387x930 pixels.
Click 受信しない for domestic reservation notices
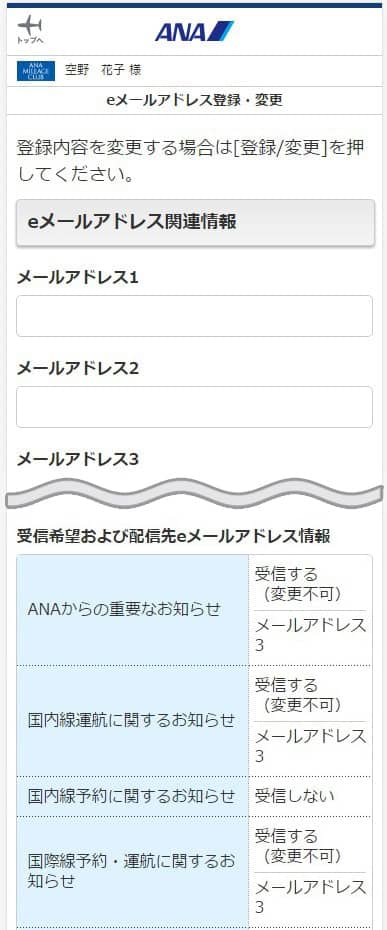[294, 796]
